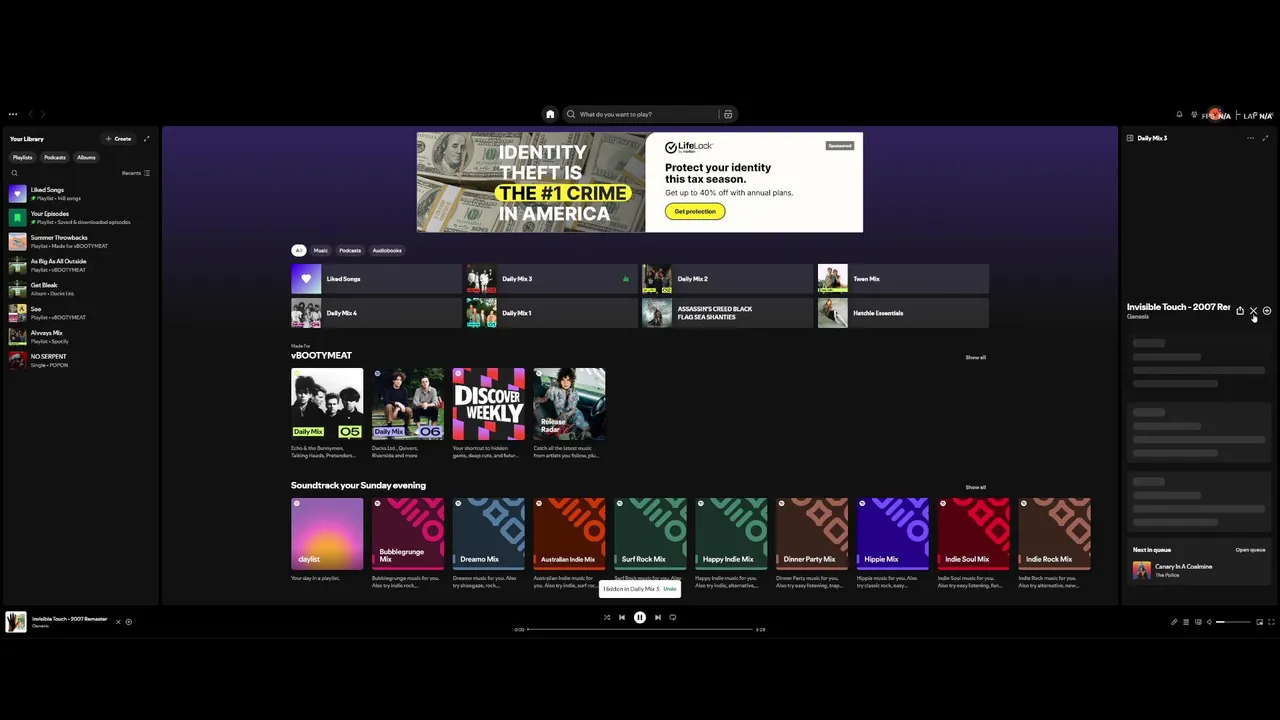Open Assassin's Creed Black Flag Sea Shanties tile
Image resolution: width=1280 pixels, height=720 pixels.
pos(726,313)
